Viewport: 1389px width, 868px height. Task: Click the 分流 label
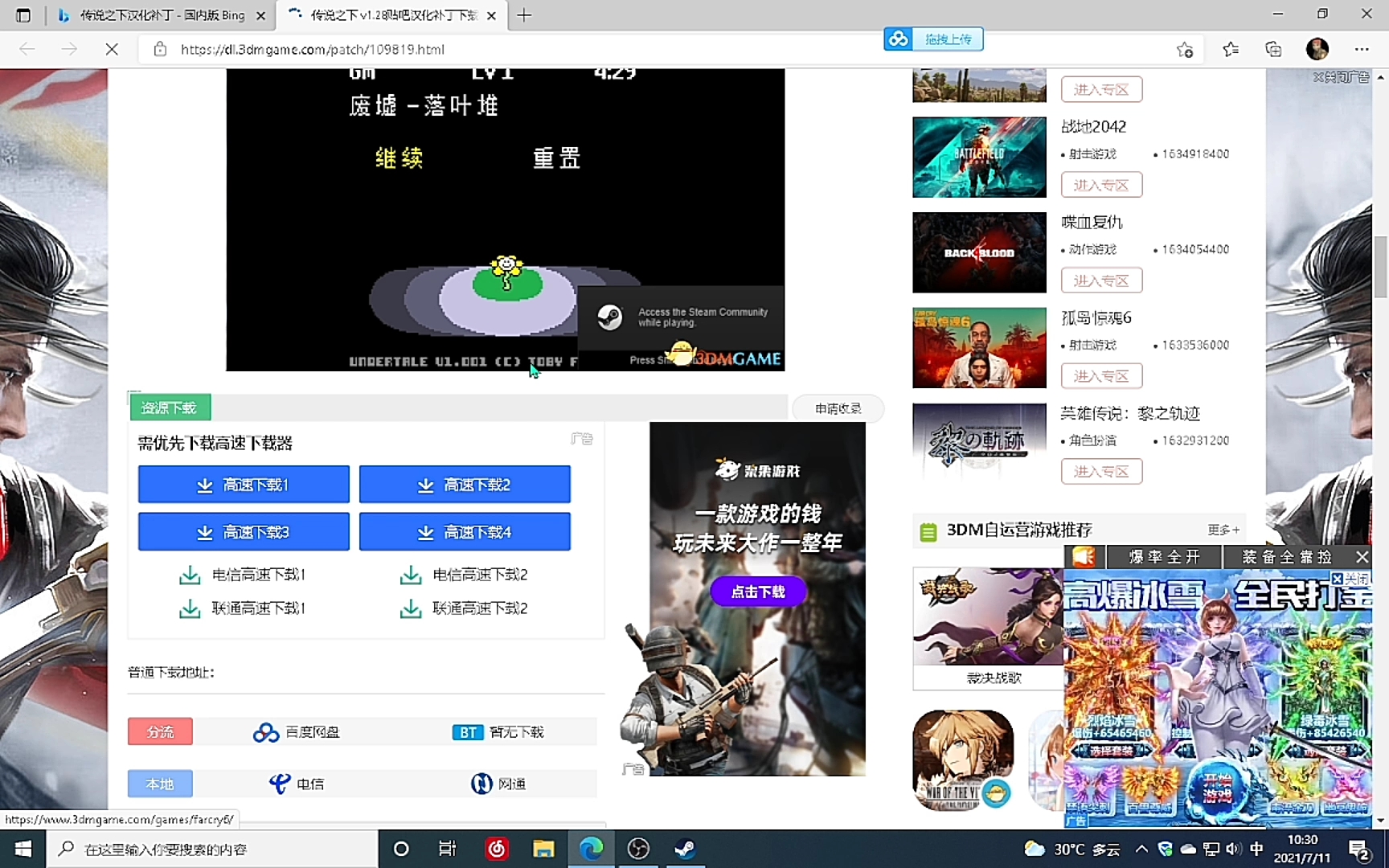(160, 731)
